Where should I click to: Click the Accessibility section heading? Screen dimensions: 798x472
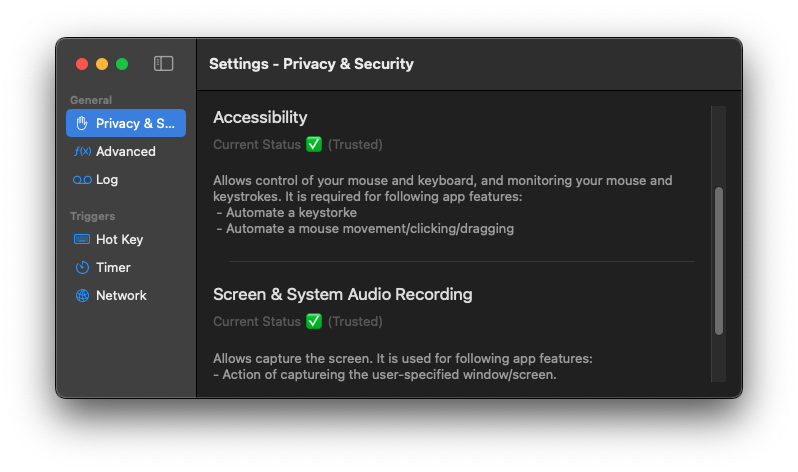(x=260, y=117)
